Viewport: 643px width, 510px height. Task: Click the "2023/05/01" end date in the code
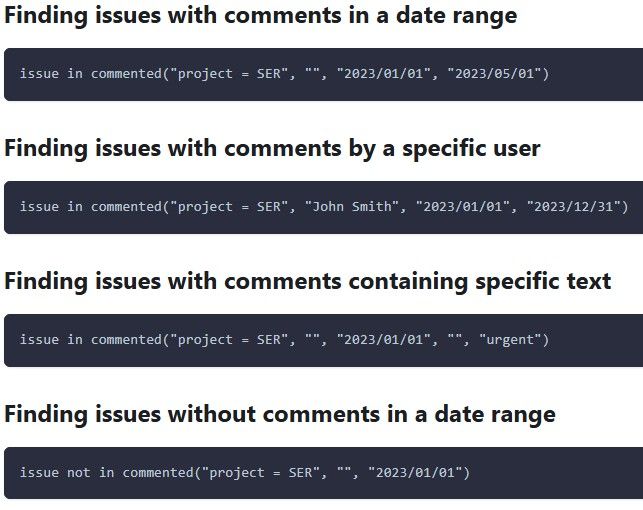pos(495,74)
